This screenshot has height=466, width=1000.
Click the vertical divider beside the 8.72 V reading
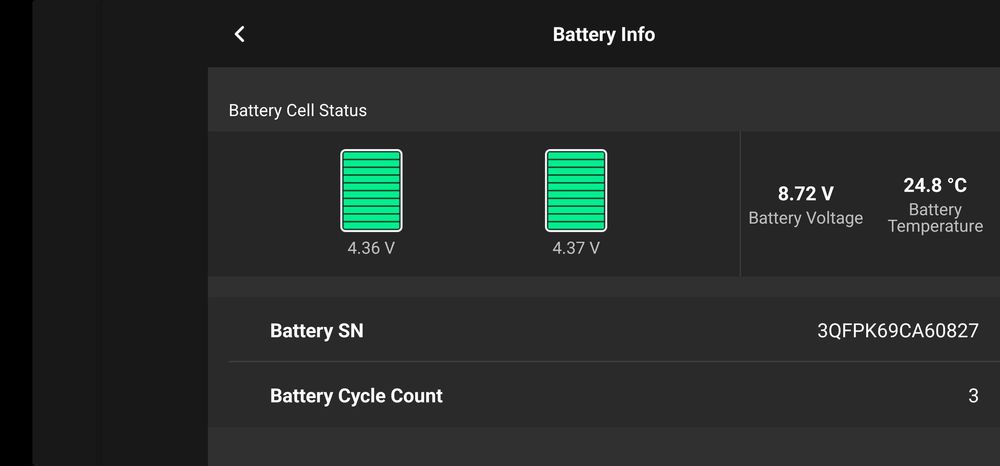pyautogui.click(x=740, y=203)
